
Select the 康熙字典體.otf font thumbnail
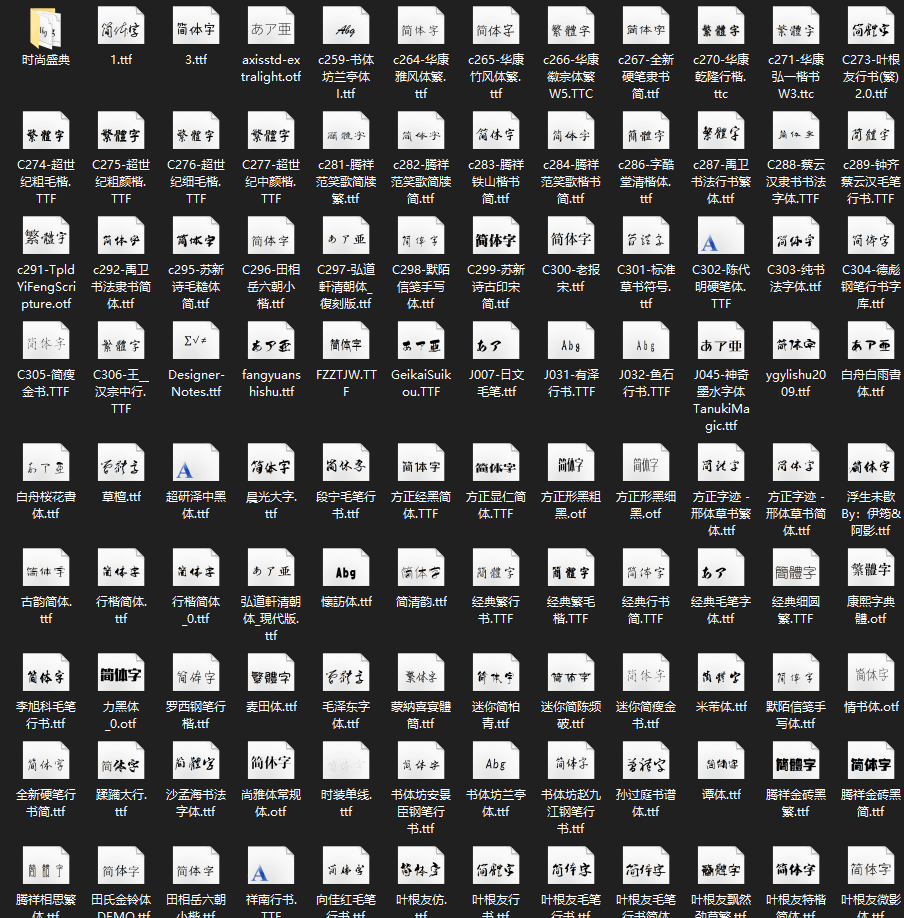[x=871, y=568]
